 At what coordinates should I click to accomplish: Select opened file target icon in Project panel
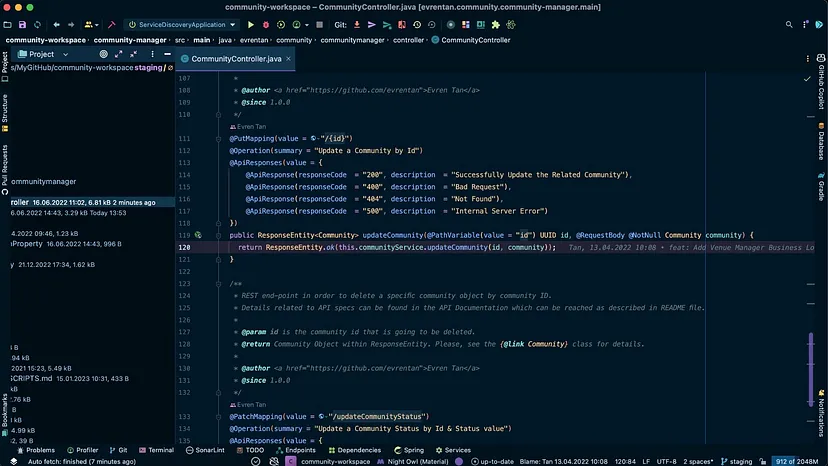point(104,54)
